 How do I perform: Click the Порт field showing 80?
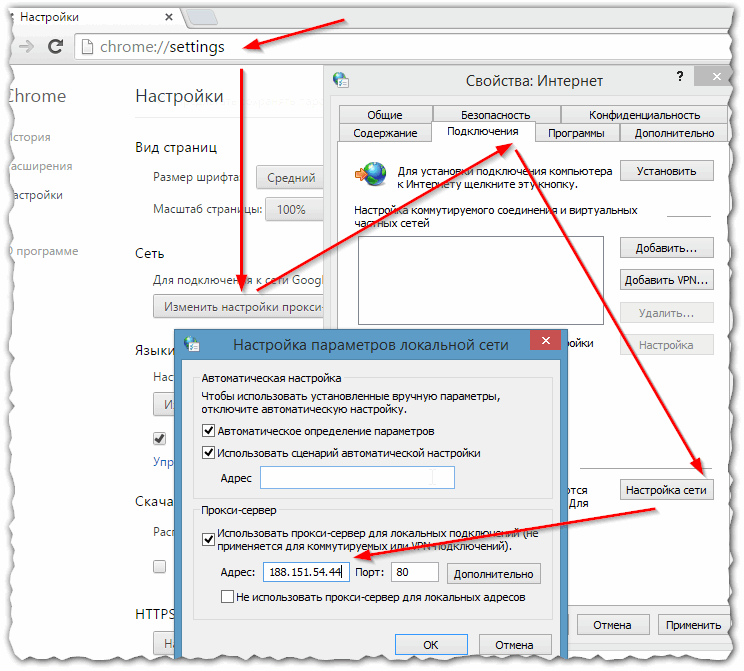click(x=415, y=572)
